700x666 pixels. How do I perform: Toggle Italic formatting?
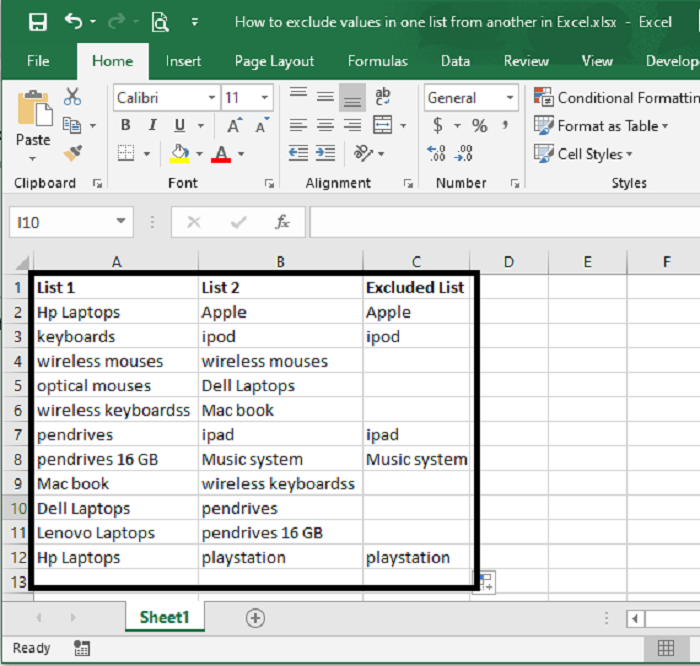(x=152, y=126)
